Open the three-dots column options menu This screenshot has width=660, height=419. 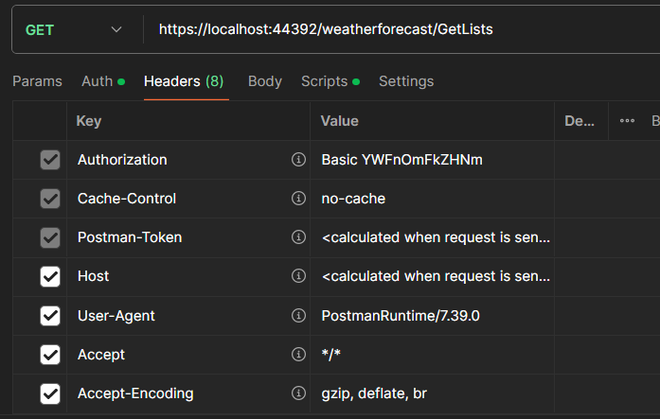tap(627, 121)
